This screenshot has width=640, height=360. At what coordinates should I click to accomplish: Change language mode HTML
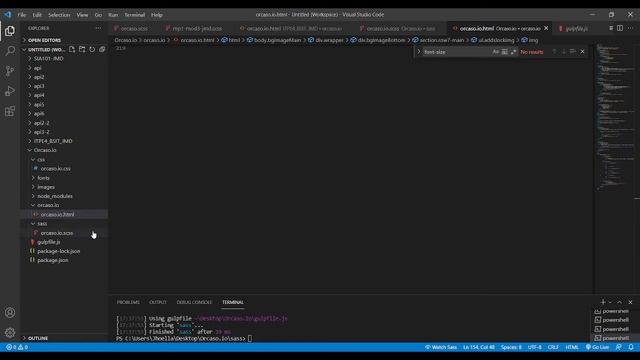(572, 347)
